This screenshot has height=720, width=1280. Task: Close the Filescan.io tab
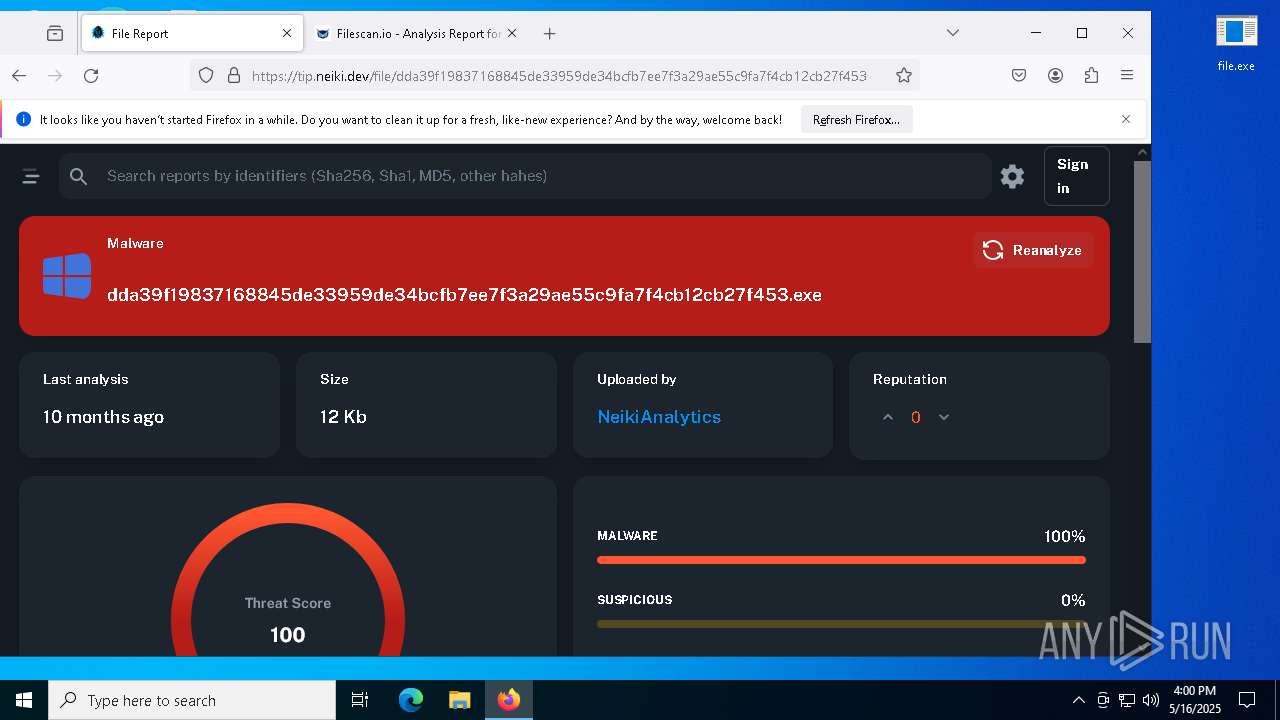click(x=512, y=33)
